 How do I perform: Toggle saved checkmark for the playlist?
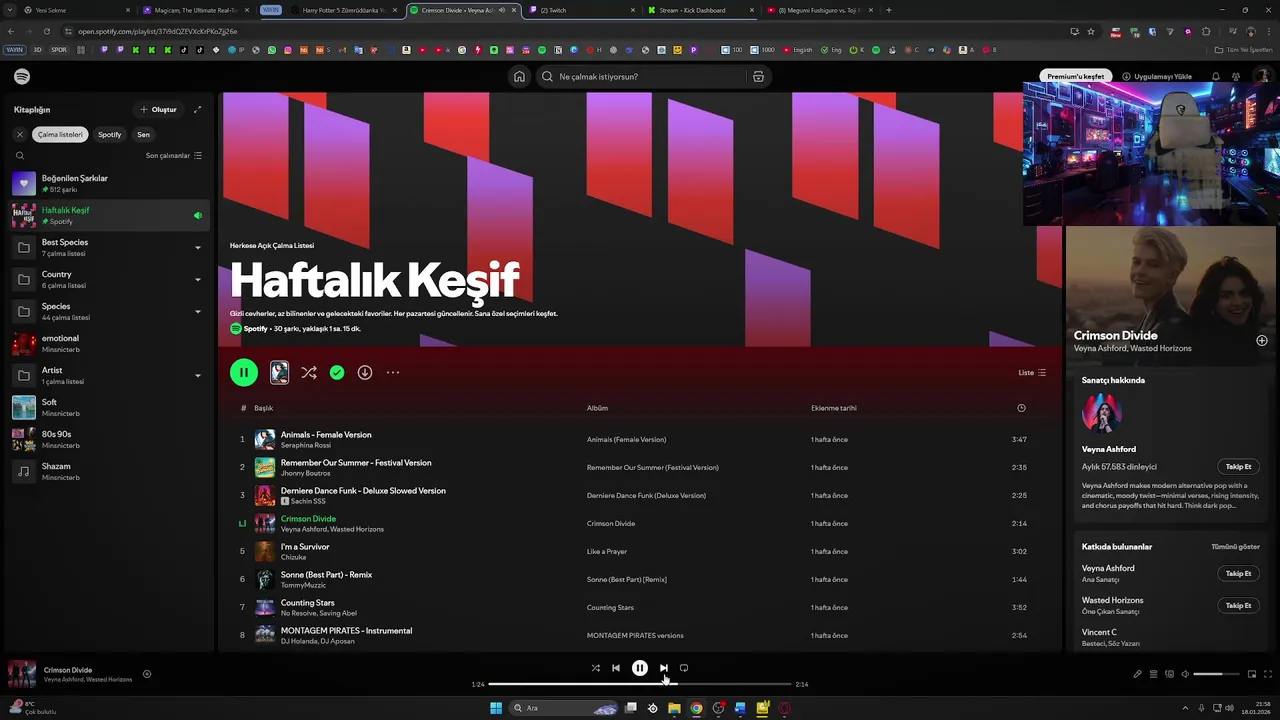337,373
